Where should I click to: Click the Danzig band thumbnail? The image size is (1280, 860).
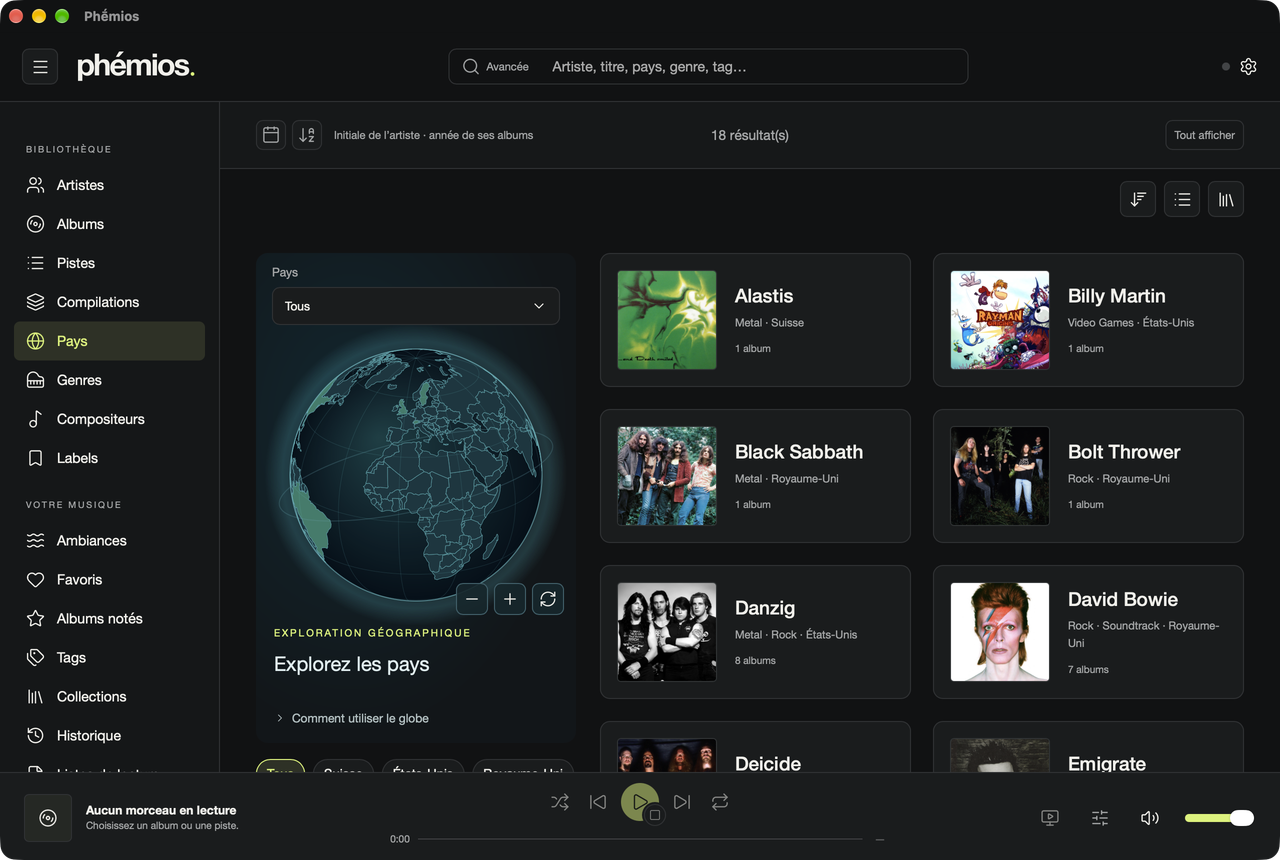coord(667,632)
